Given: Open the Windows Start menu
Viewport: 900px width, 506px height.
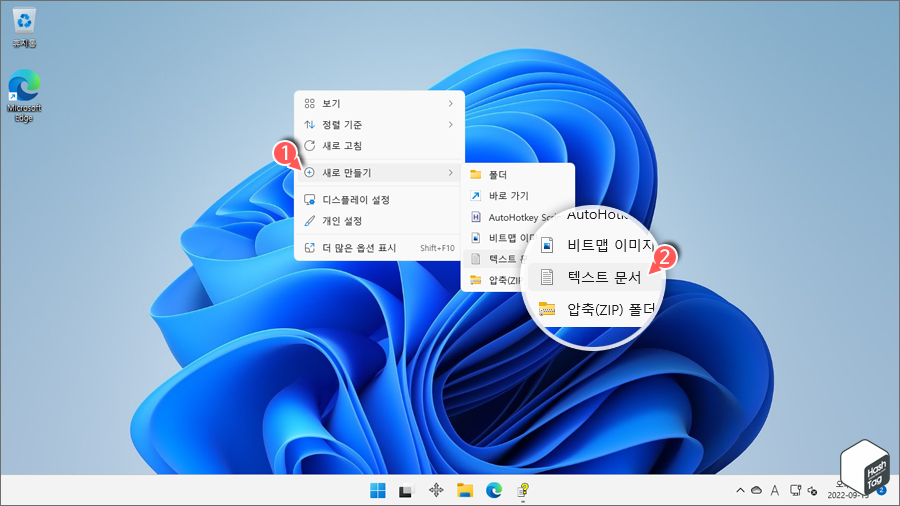Looking at the screenshot, I should click(x=378, y=491).
